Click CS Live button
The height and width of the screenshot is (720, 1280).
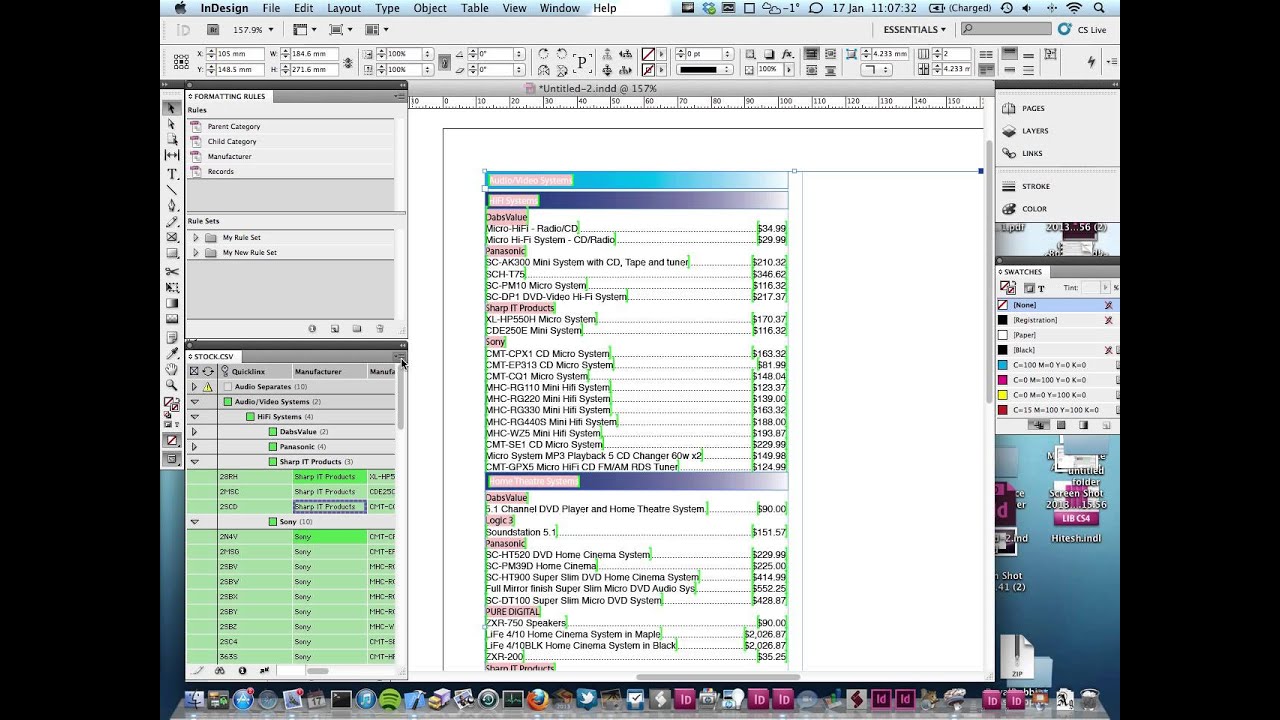tap(1083, 30)
